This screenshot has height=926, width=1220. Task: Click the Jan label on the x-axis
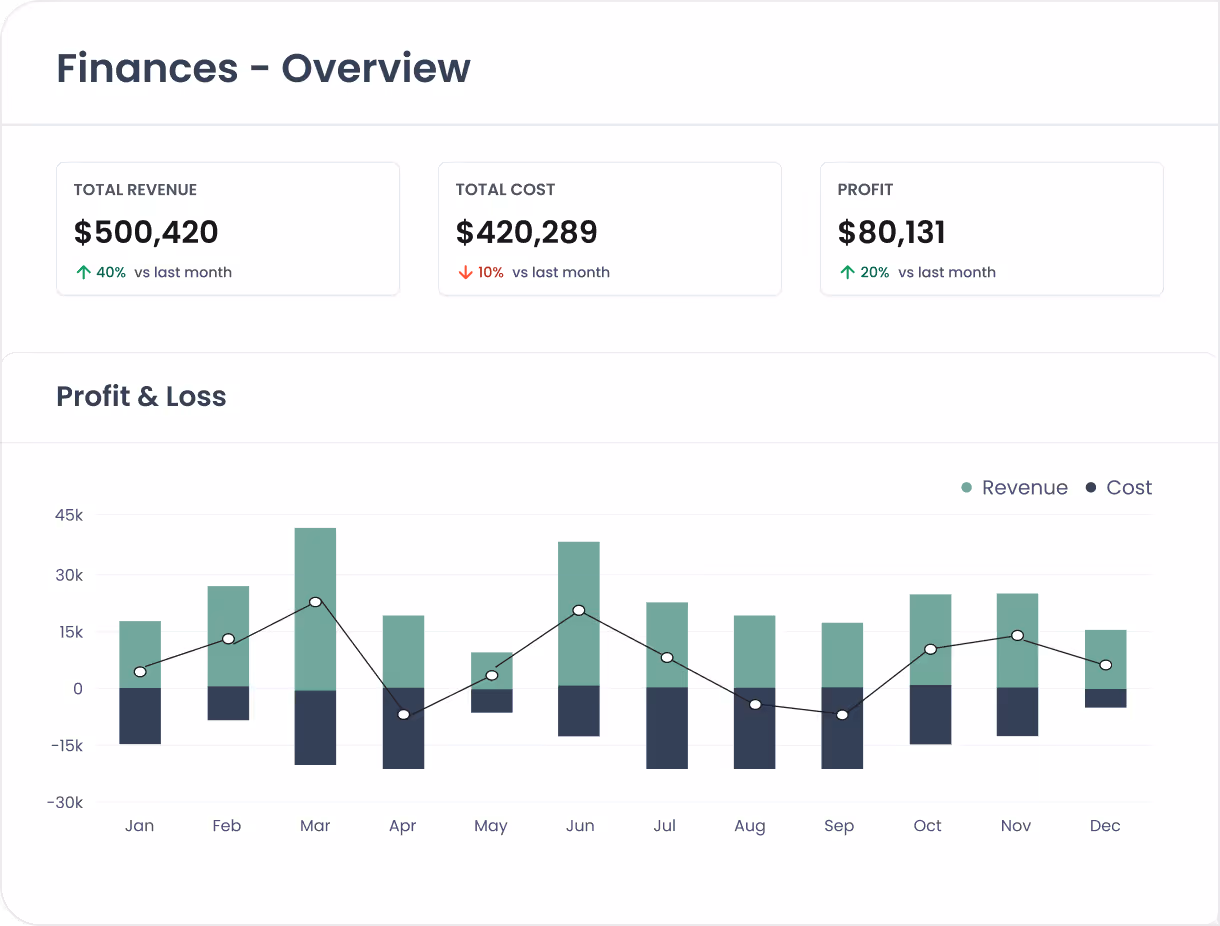tap(139, 825)
